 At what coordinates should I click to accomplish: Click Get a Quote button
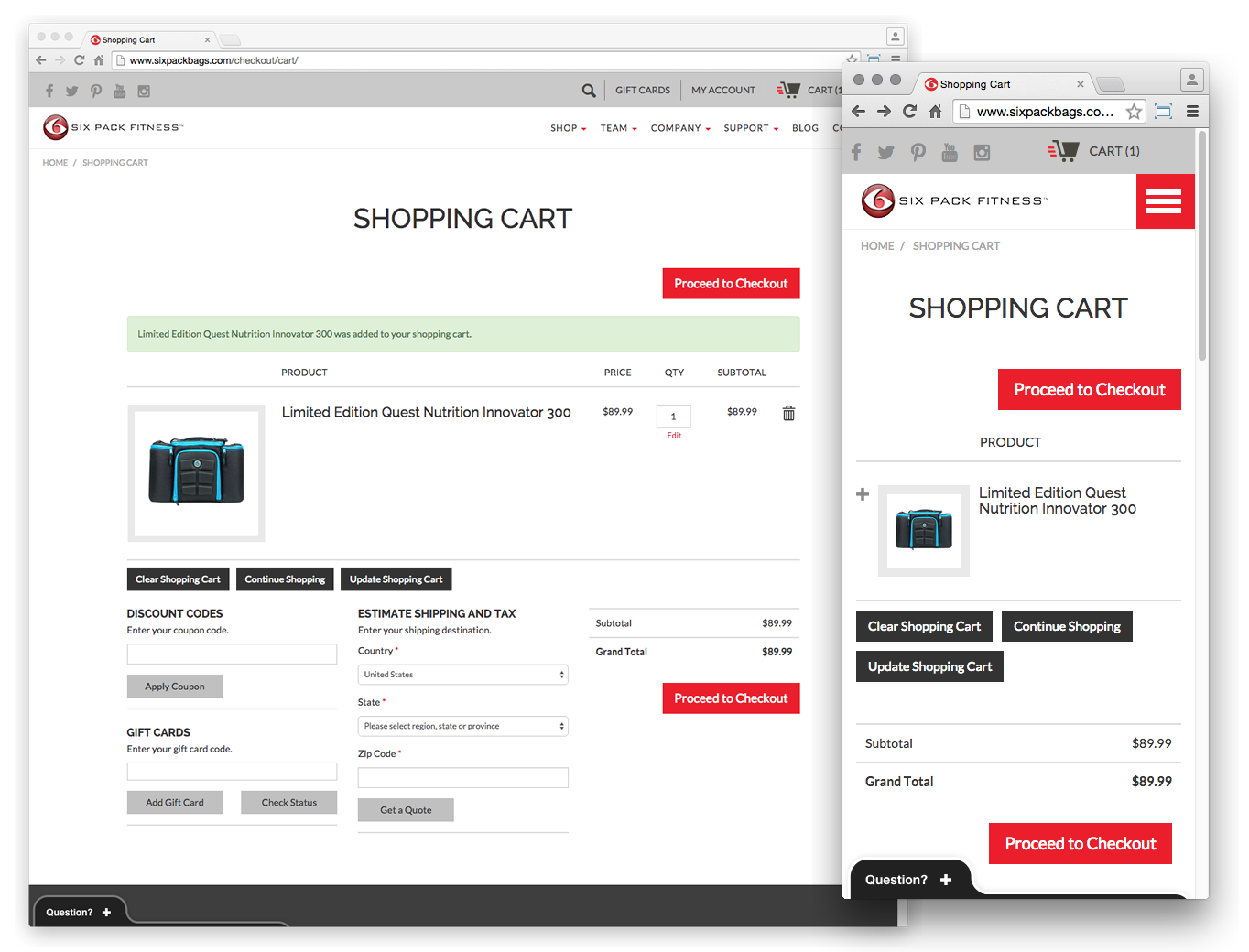click(x=406, y=810)
